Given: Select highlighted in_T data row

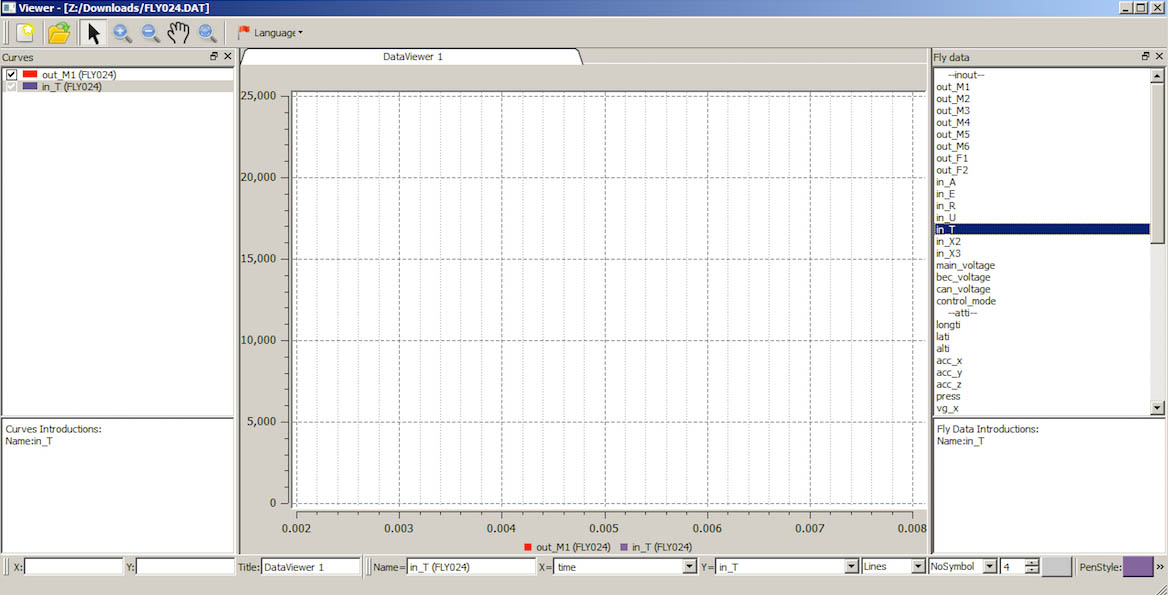Looking at the screenshot, I should [1042, 229].
